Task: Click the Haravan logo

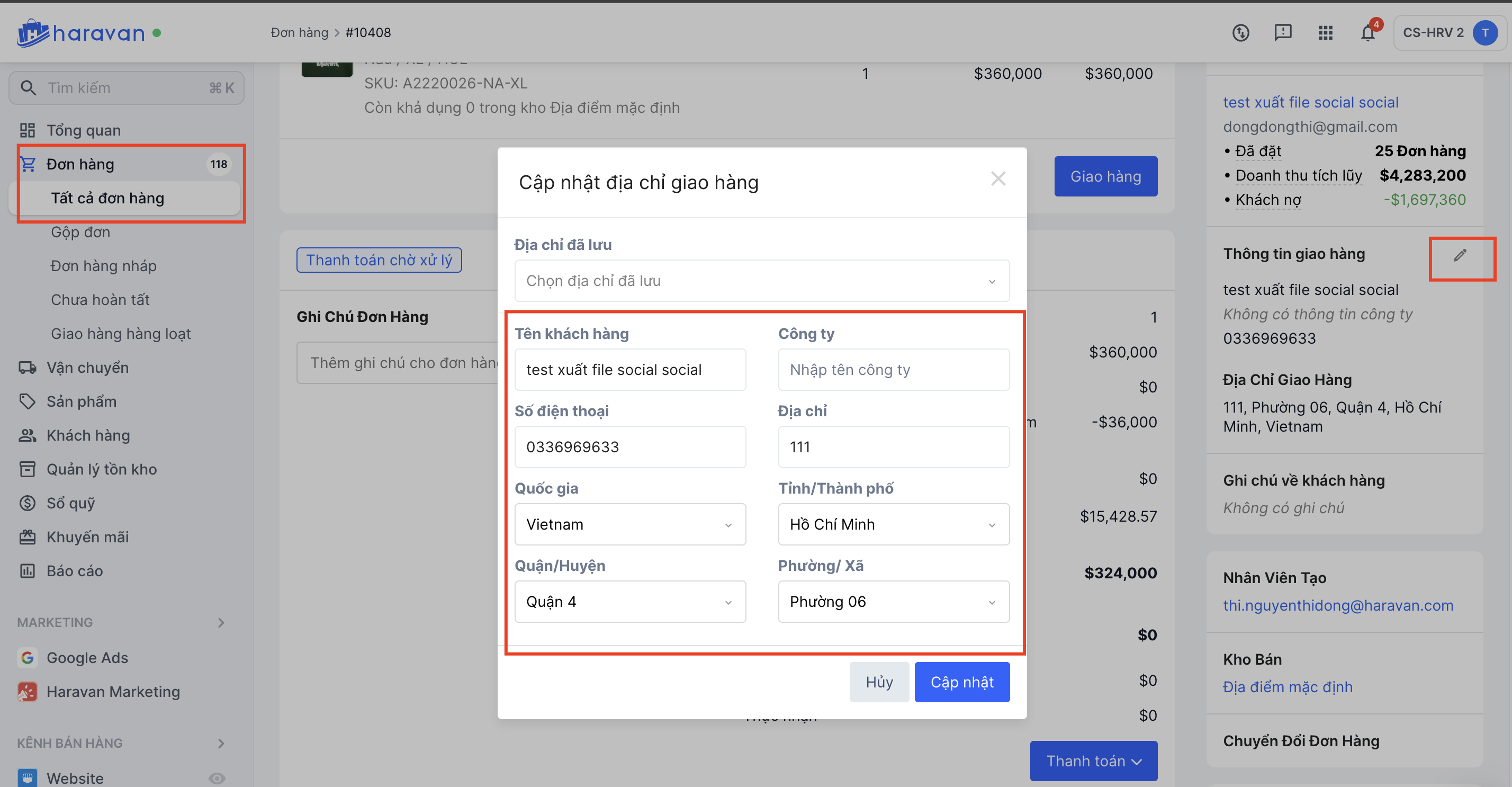Action: (81, 33)
